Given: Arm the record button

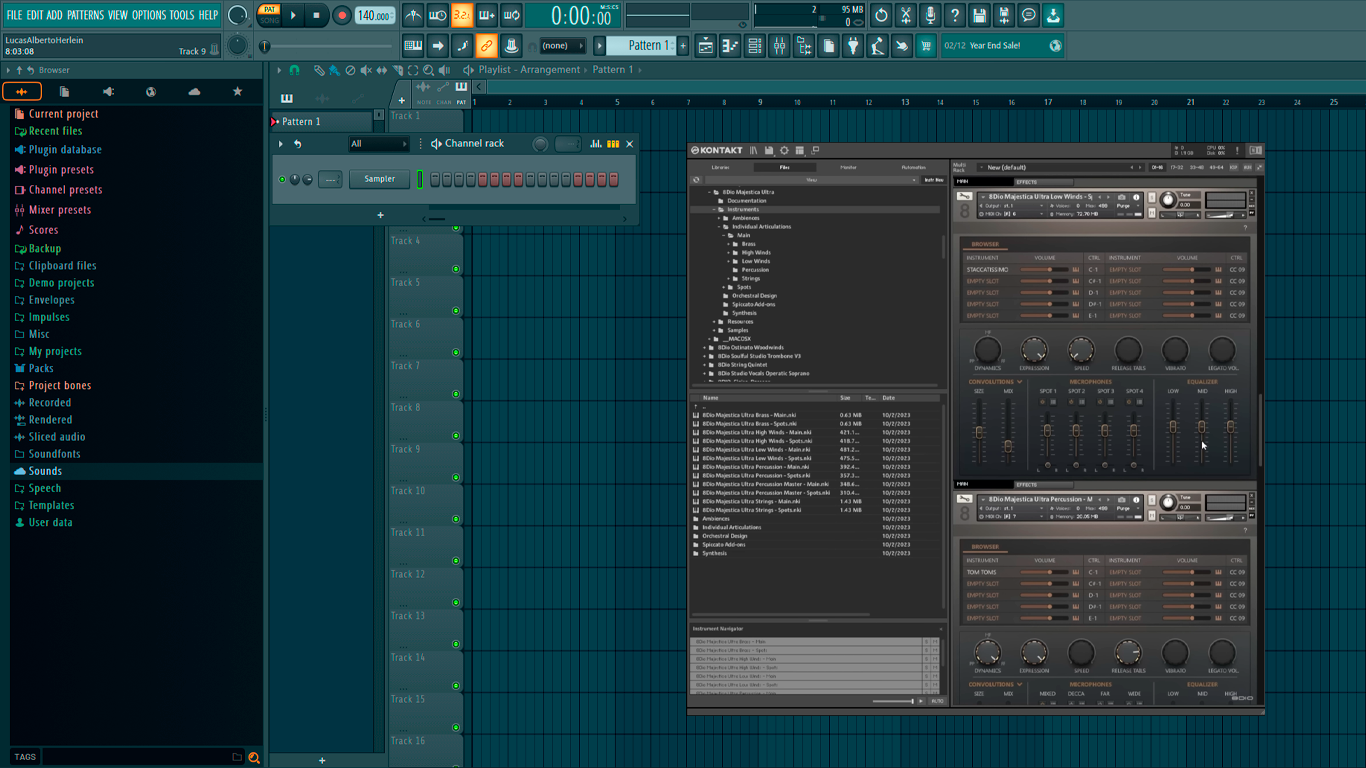Looking at the screenshot, I should pyautogui.click(x=341, y=15).
